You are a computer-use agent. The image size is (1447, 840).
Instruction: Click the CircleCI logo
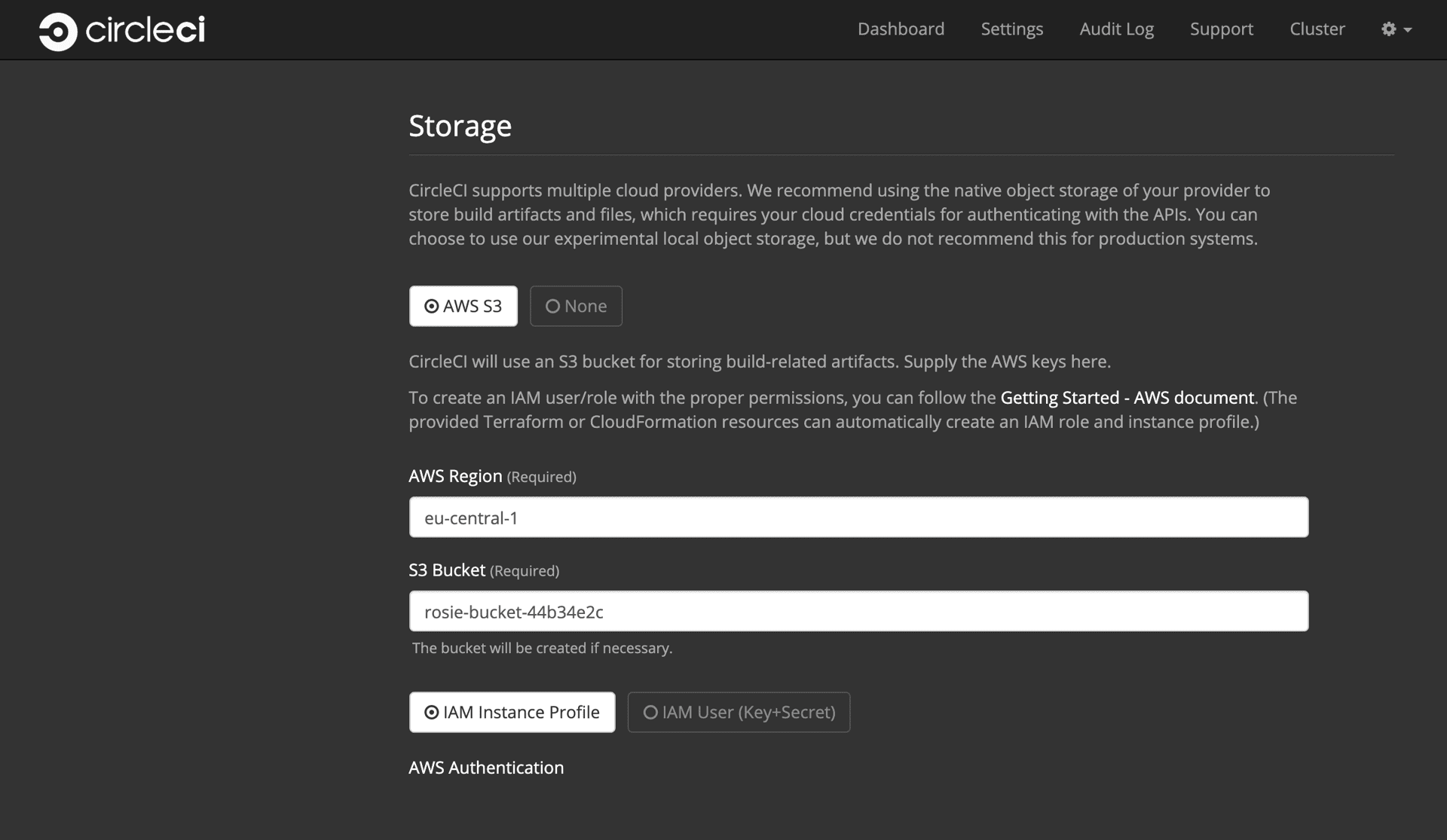[x=122, y=31]
